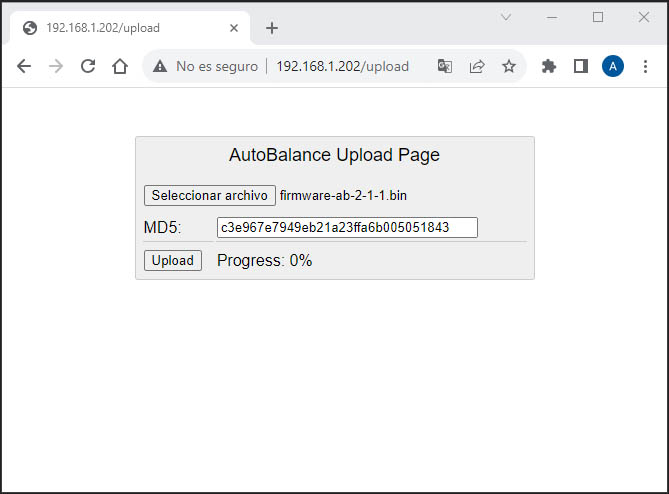
Task: Click the address bar URL
Action: point(343,66)
